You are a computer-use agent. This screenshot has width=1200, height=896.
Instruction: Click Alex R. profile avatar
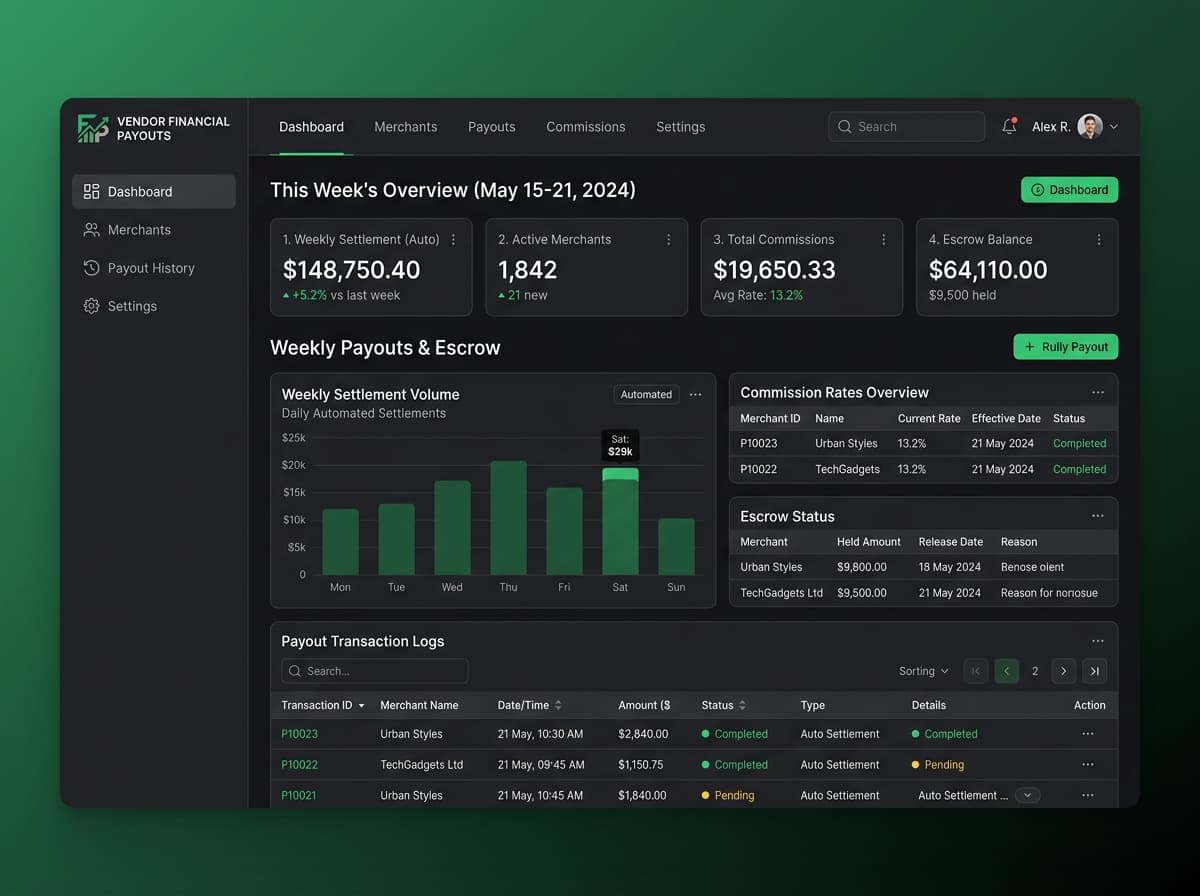pyautogui.click(x=1090, y=127)
